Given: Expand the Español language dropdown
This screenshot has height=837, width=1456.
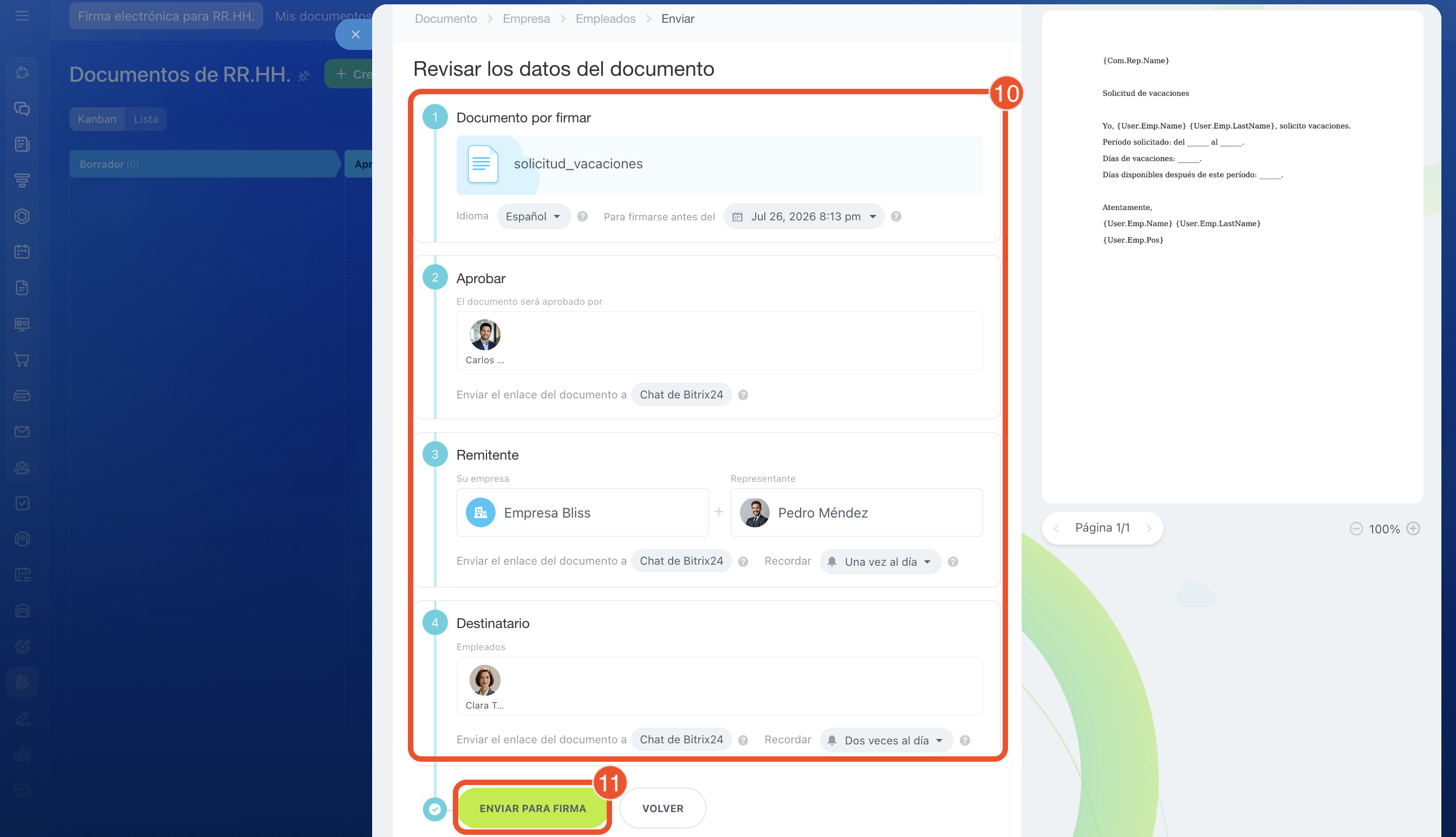Looking at the screenshot, I should pos(532,217).
